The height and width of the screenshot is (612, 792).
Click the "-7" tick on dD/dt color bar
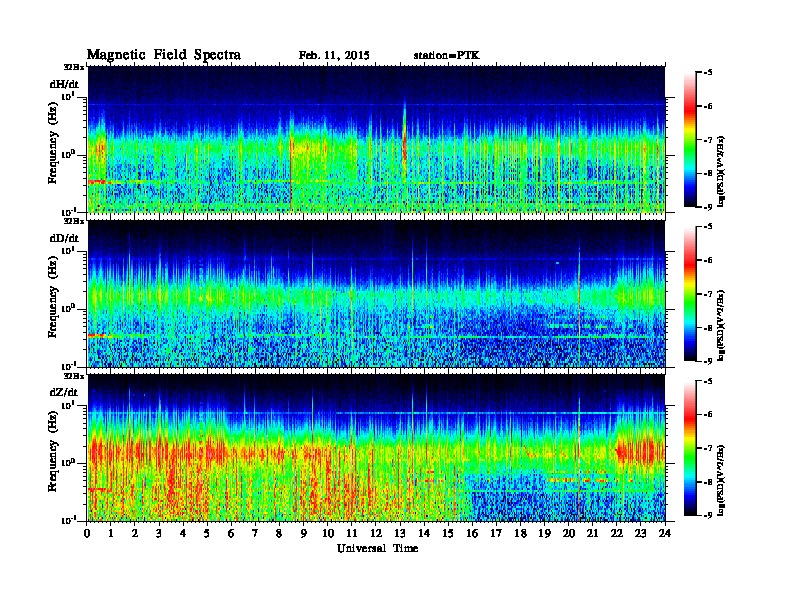click(x=709, y=294)
